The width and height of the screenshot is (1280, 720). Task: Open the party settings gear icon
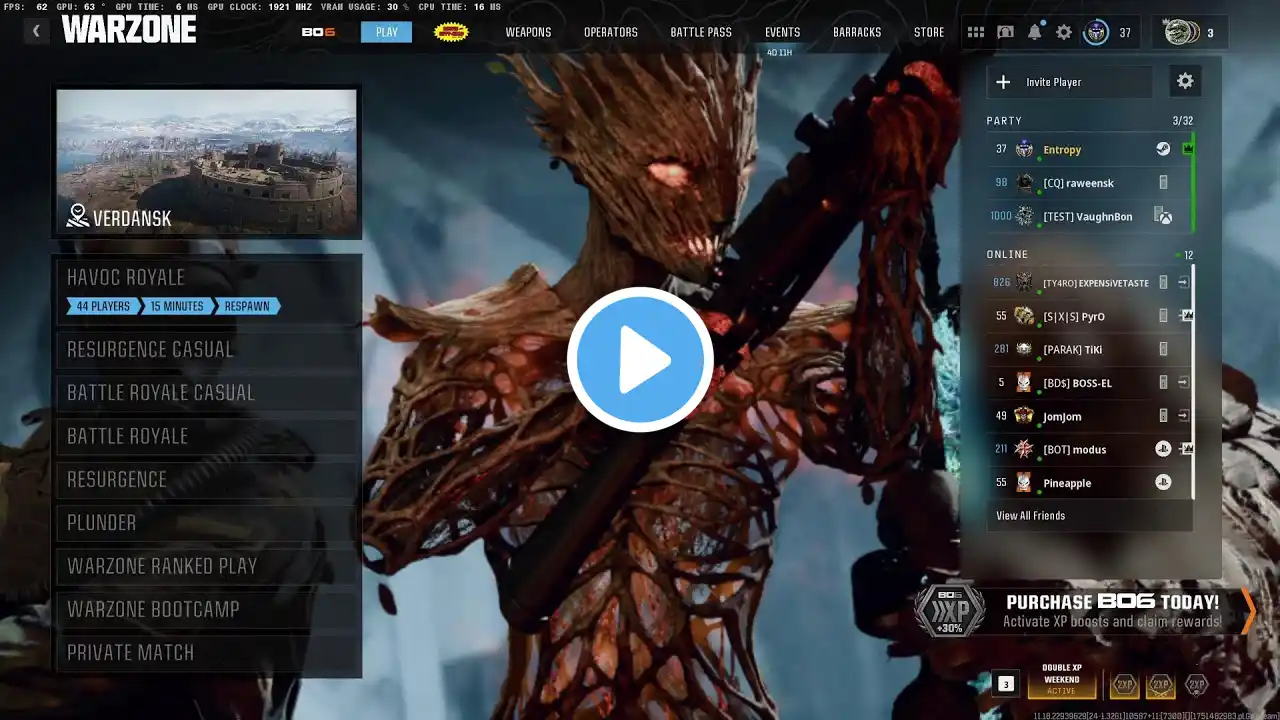[x=1185, y=82]
